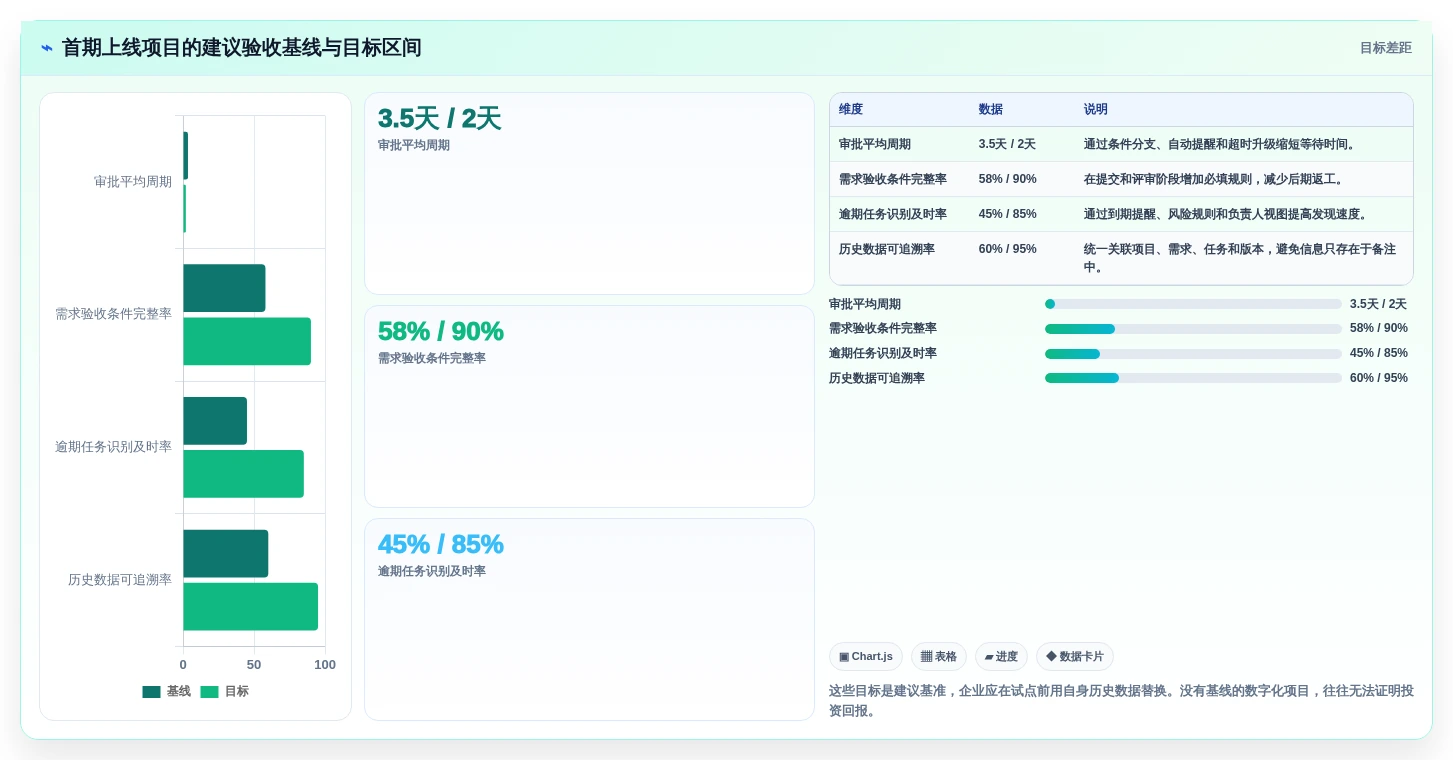Click the 目标差距 label in header

1385,48
